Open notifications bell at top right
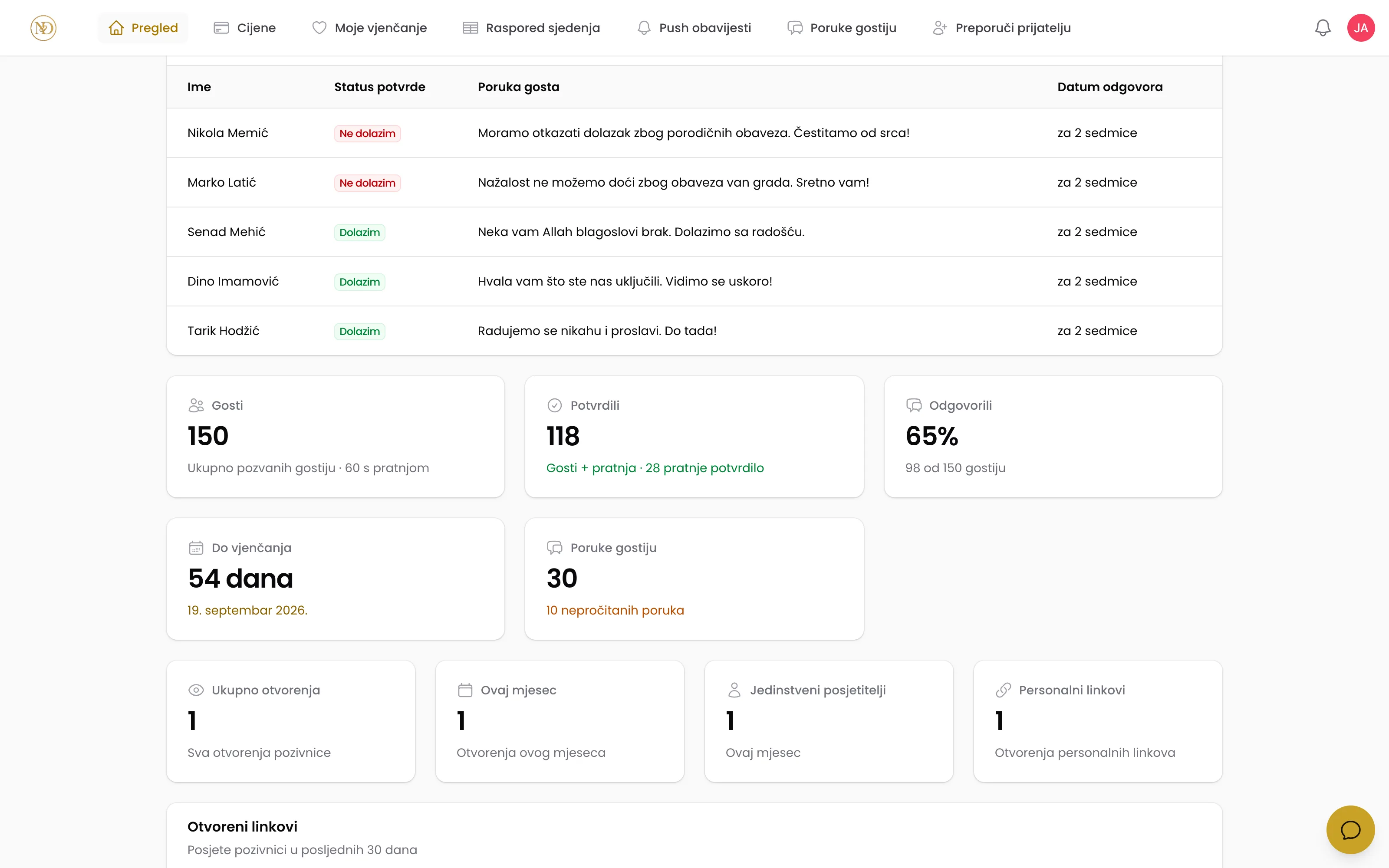The height and width of the screenshot is (868, 1389). coord(1323,27)
